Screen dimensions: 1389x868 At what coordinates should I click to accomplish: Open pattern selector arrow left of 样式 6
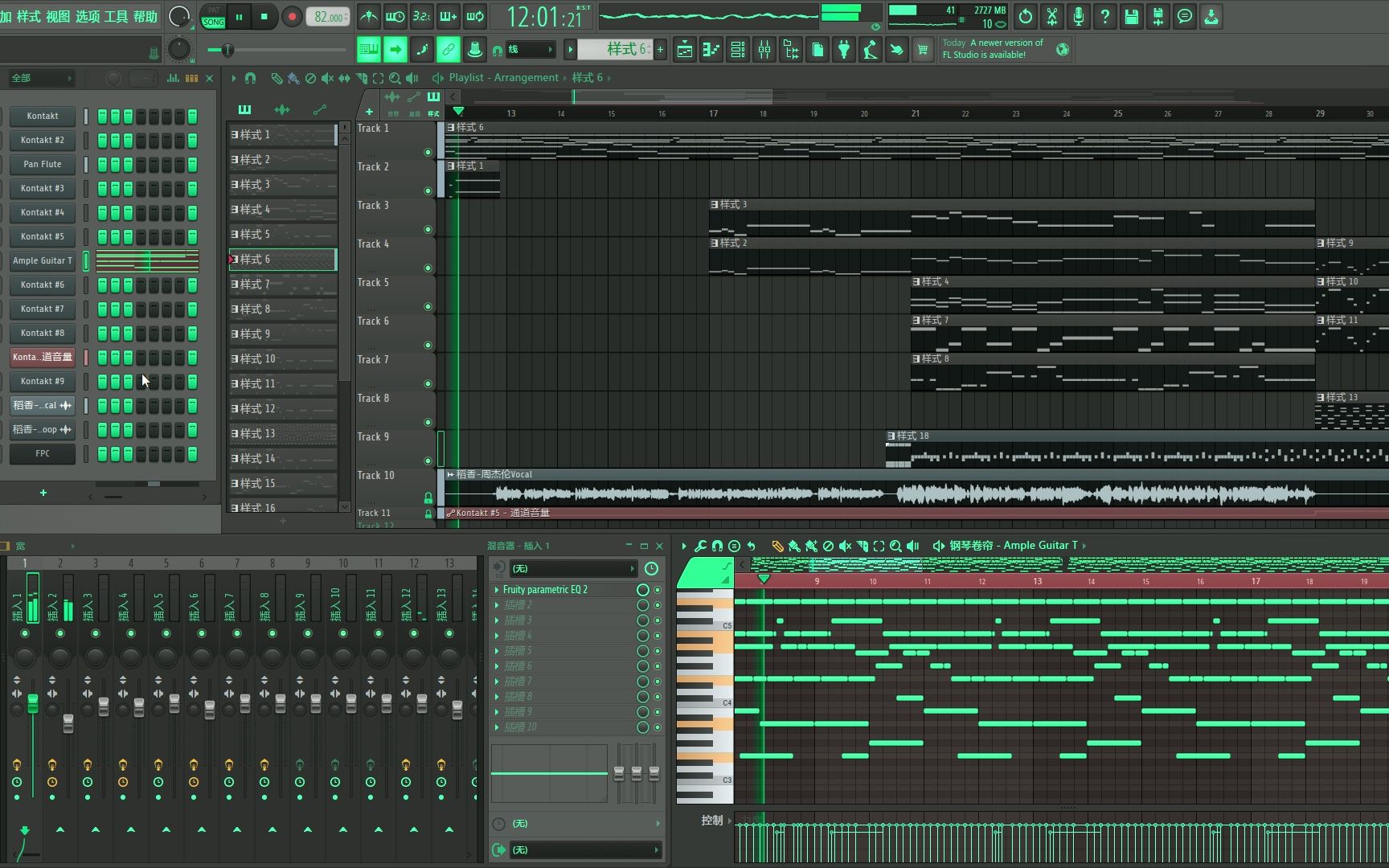tap(570, 50)
